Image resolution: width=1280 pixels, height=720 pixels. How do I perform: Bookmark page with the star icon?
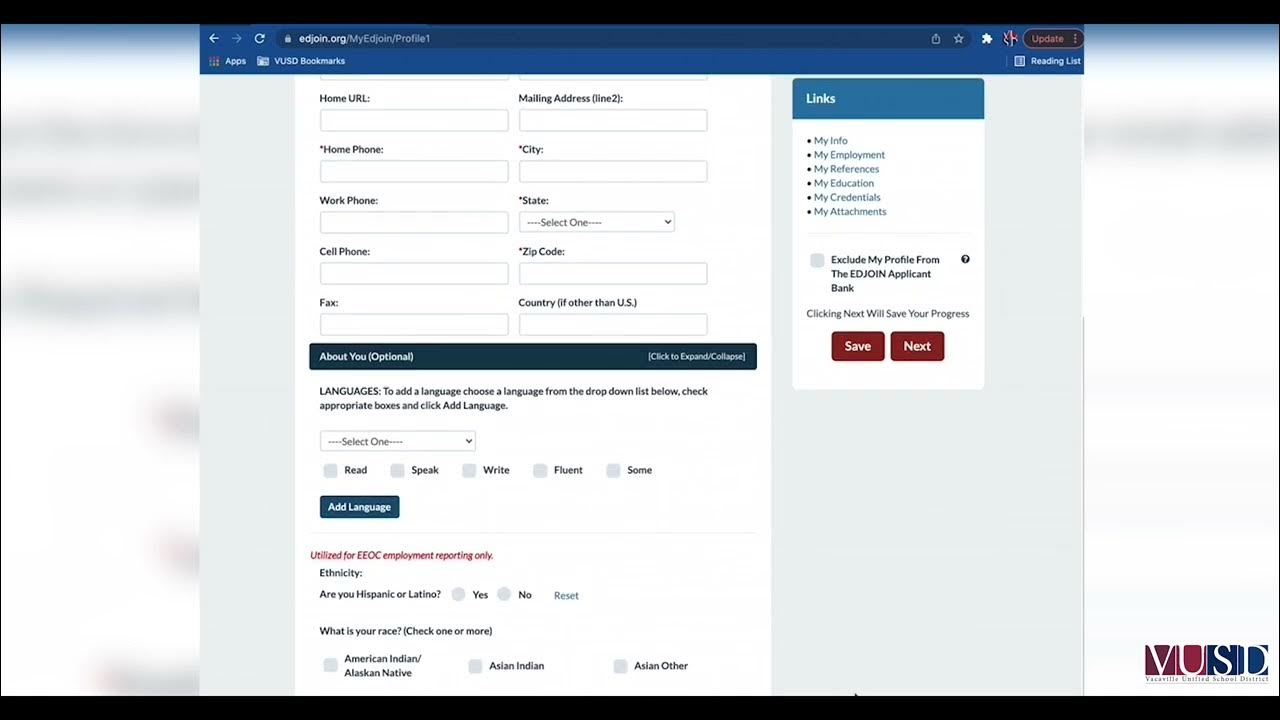(959, 39)
